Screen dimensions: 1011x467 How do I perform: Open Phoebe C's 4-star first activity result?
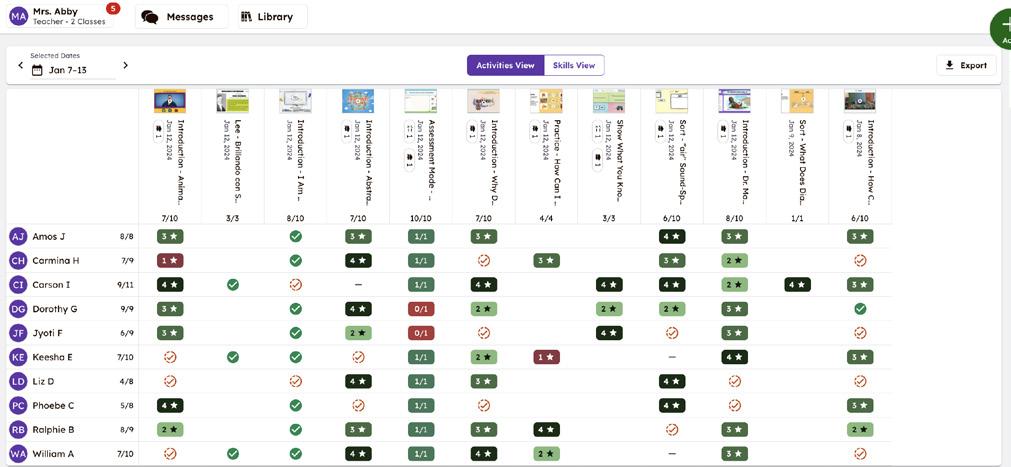[170, 406]
